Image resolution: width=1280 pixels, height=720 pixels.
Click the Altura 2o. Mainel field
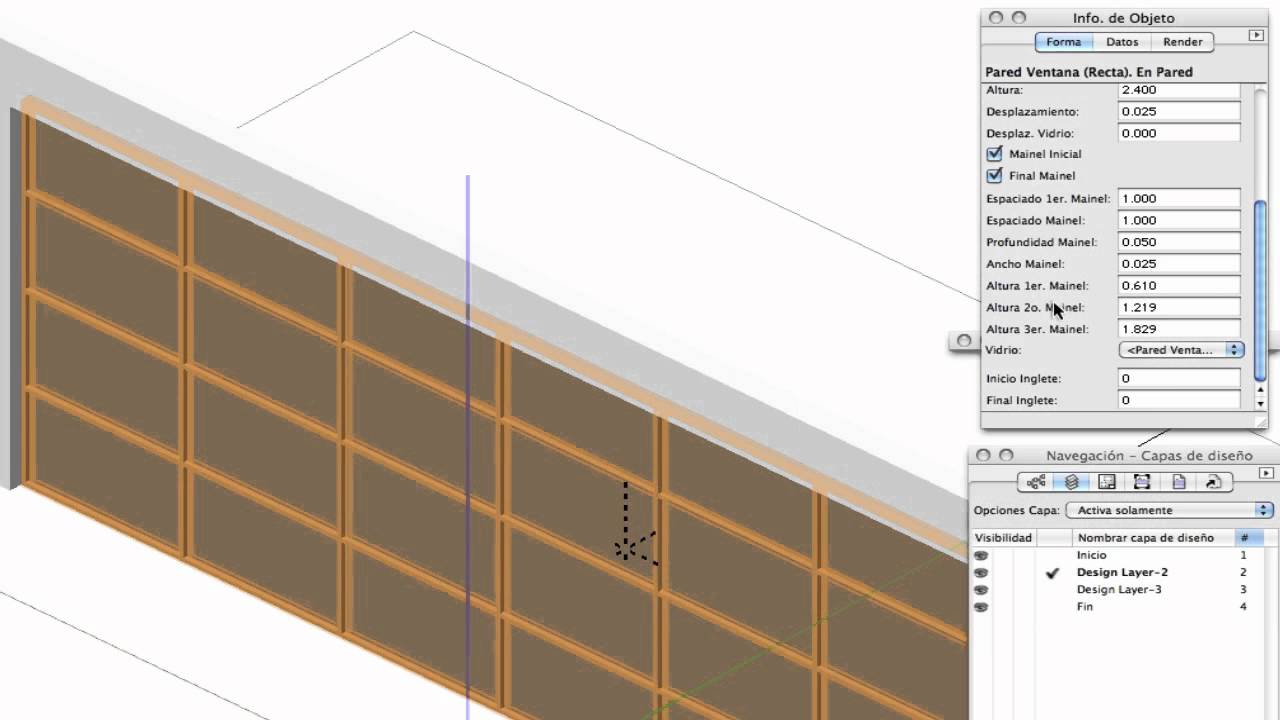(1179, 307)
